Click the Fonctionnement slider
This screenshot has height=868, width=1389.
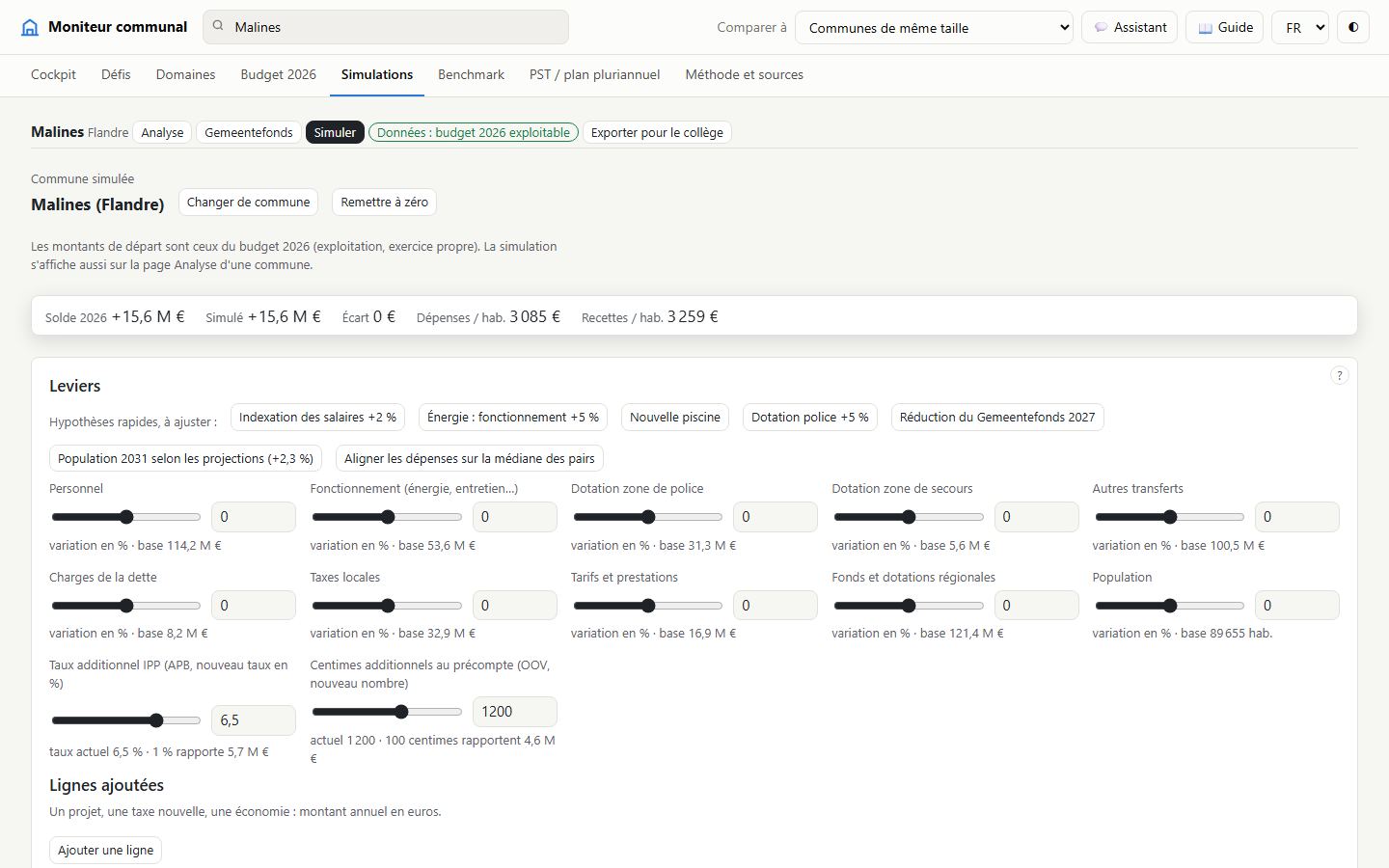point(387,517)
